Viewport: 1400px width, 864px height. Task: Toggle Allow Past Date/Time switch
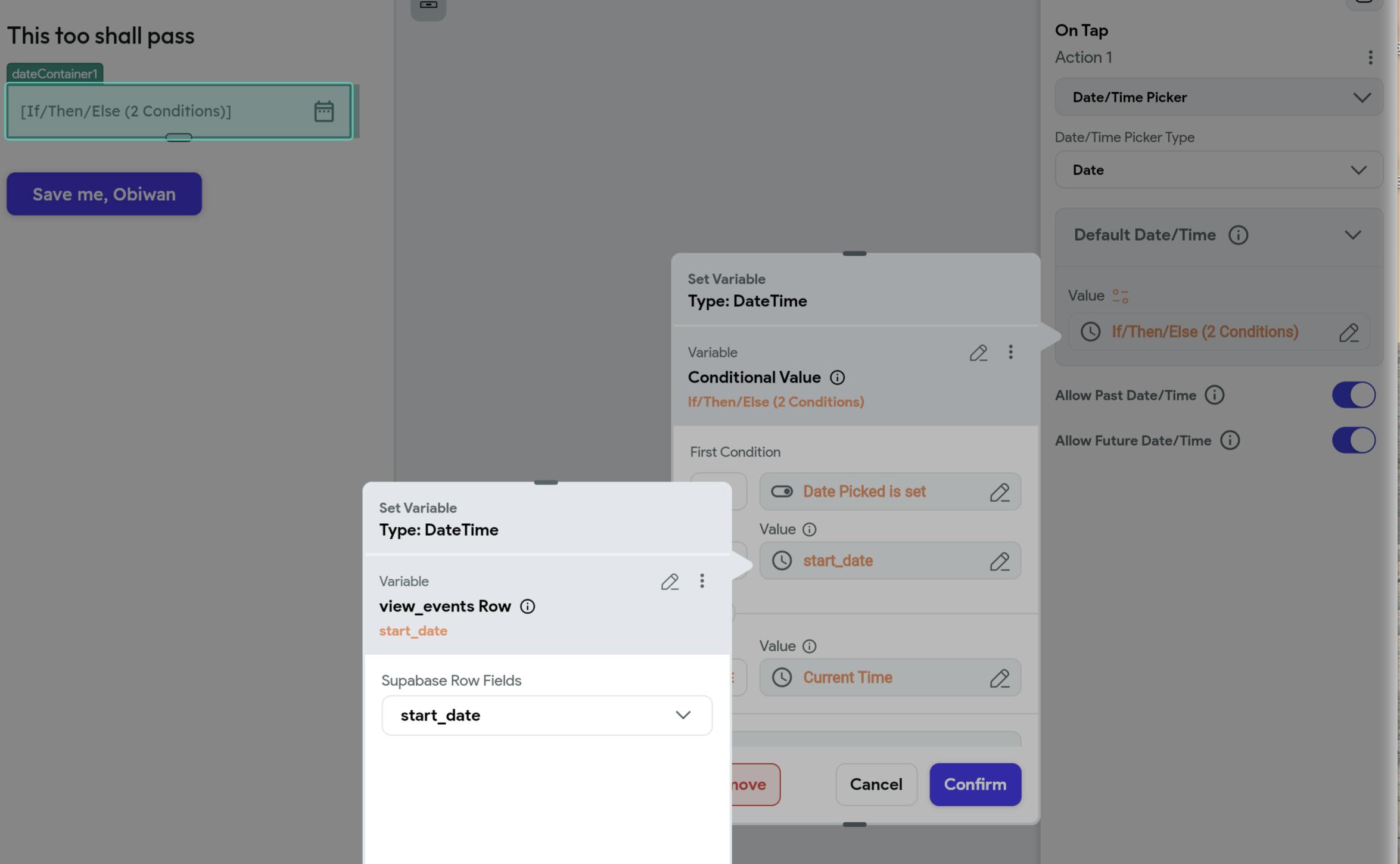(1353, 395)
